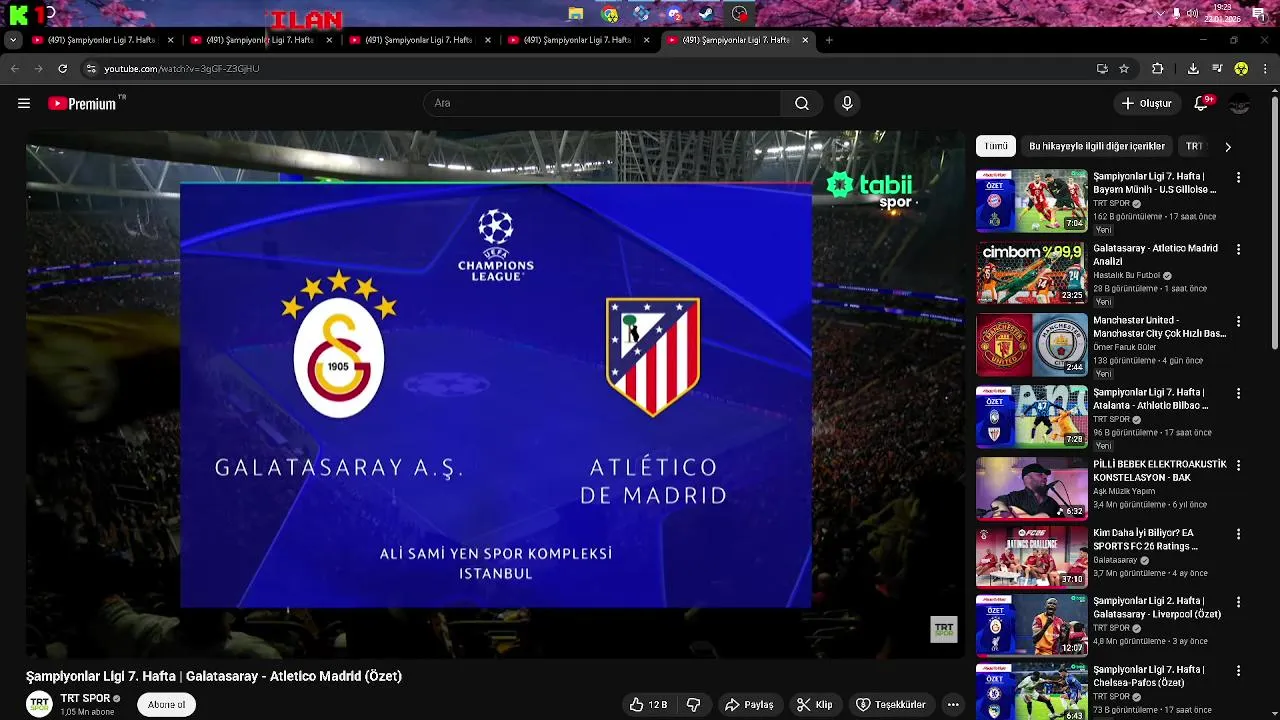The image size is (1280, 720).
Task: Open cimbom %99,9 analysis thumbnail
Action: 1031,273
